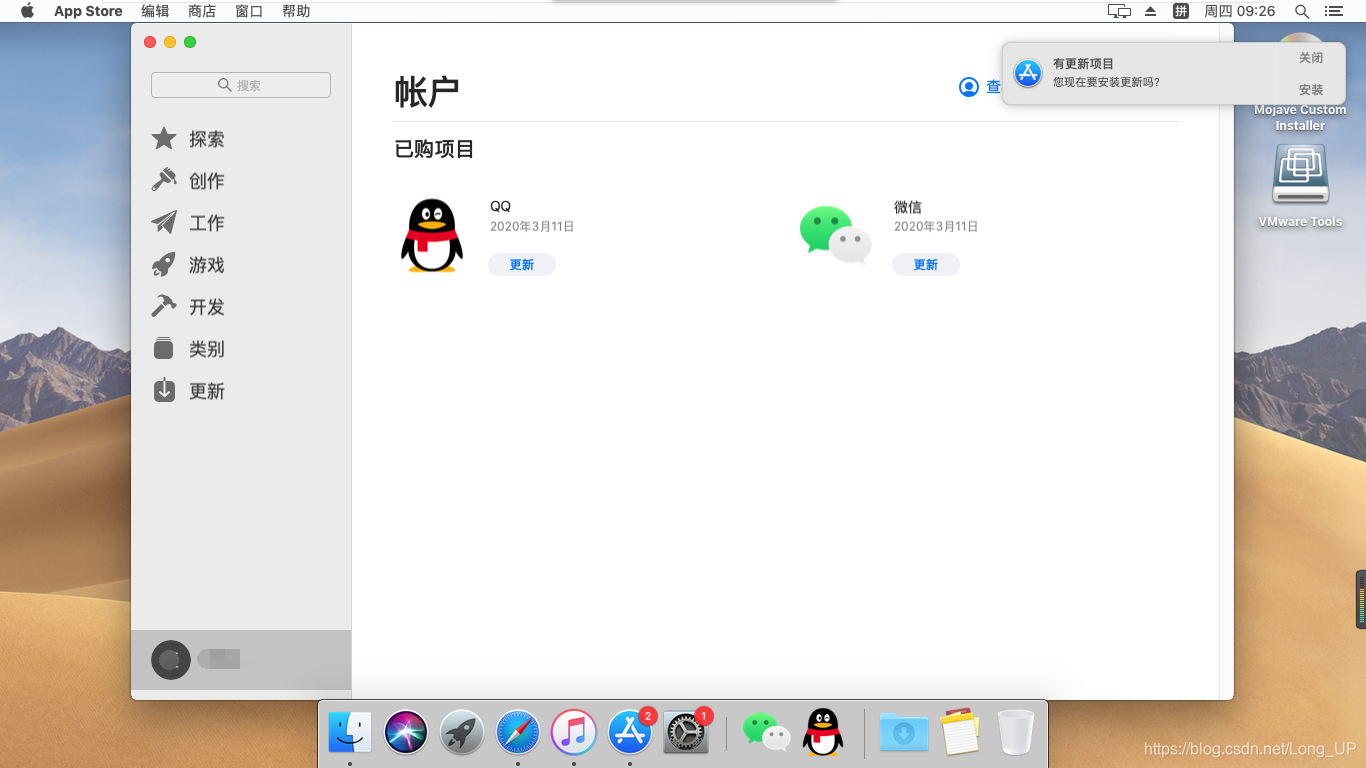Open the 探索 (Discover) sidebar section
Screen dimensions: 1366x768
click(188, 139)
